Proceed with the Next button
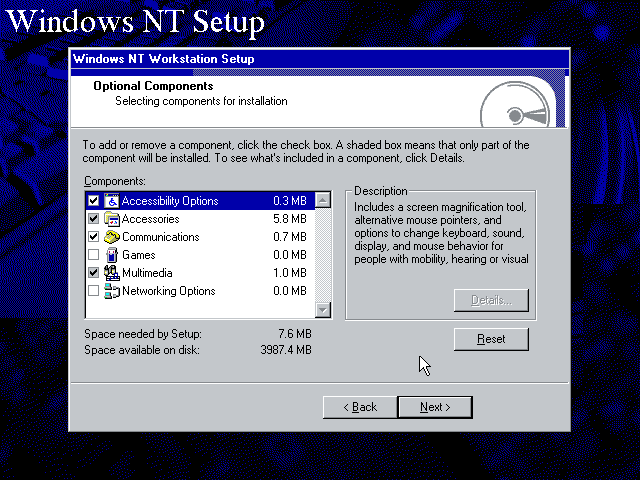Image resolution: width=640 pixels, height=480 pixels. 435,407
